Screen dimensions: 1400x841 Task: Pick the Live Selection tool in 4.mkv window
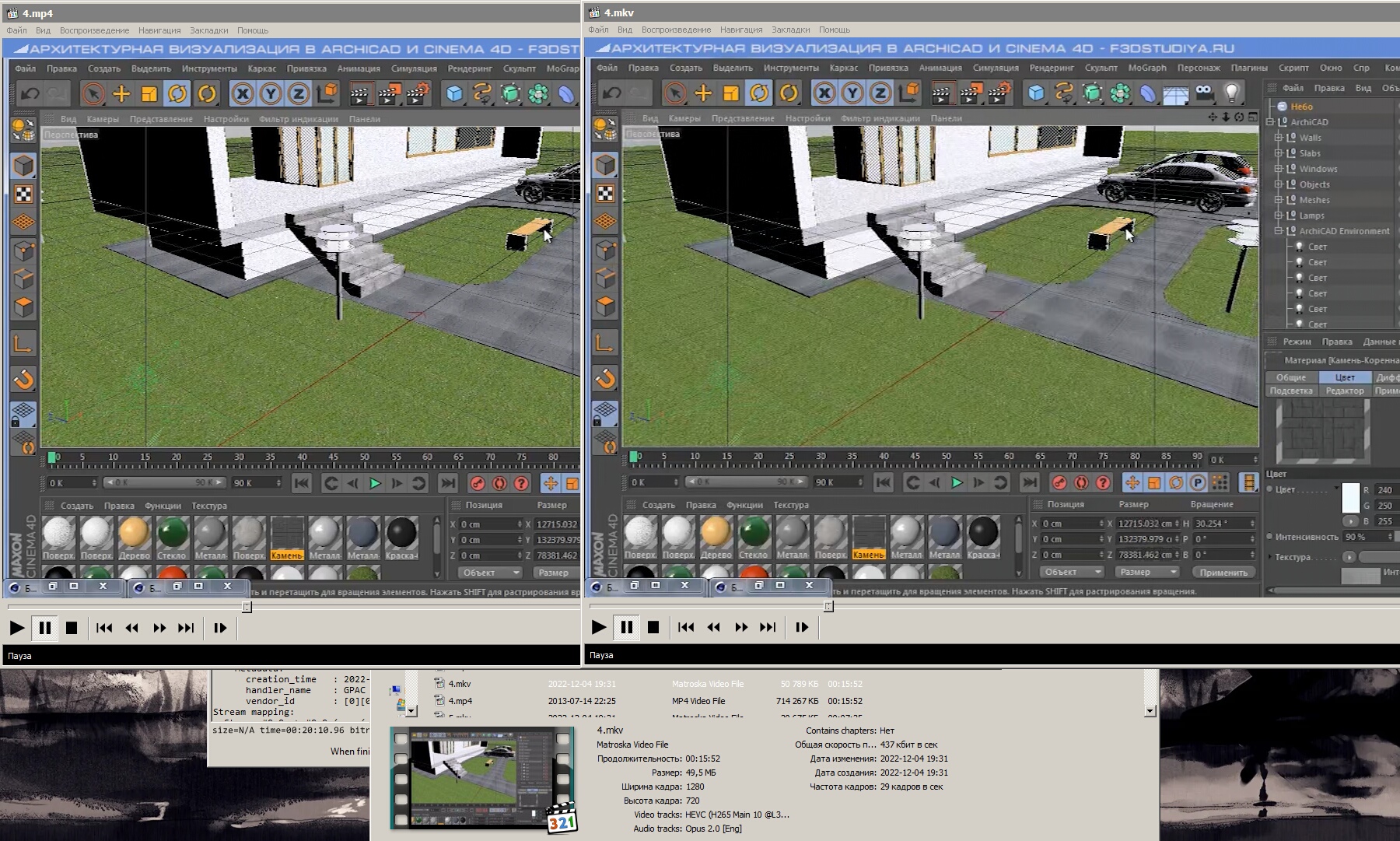click(675, 93)
